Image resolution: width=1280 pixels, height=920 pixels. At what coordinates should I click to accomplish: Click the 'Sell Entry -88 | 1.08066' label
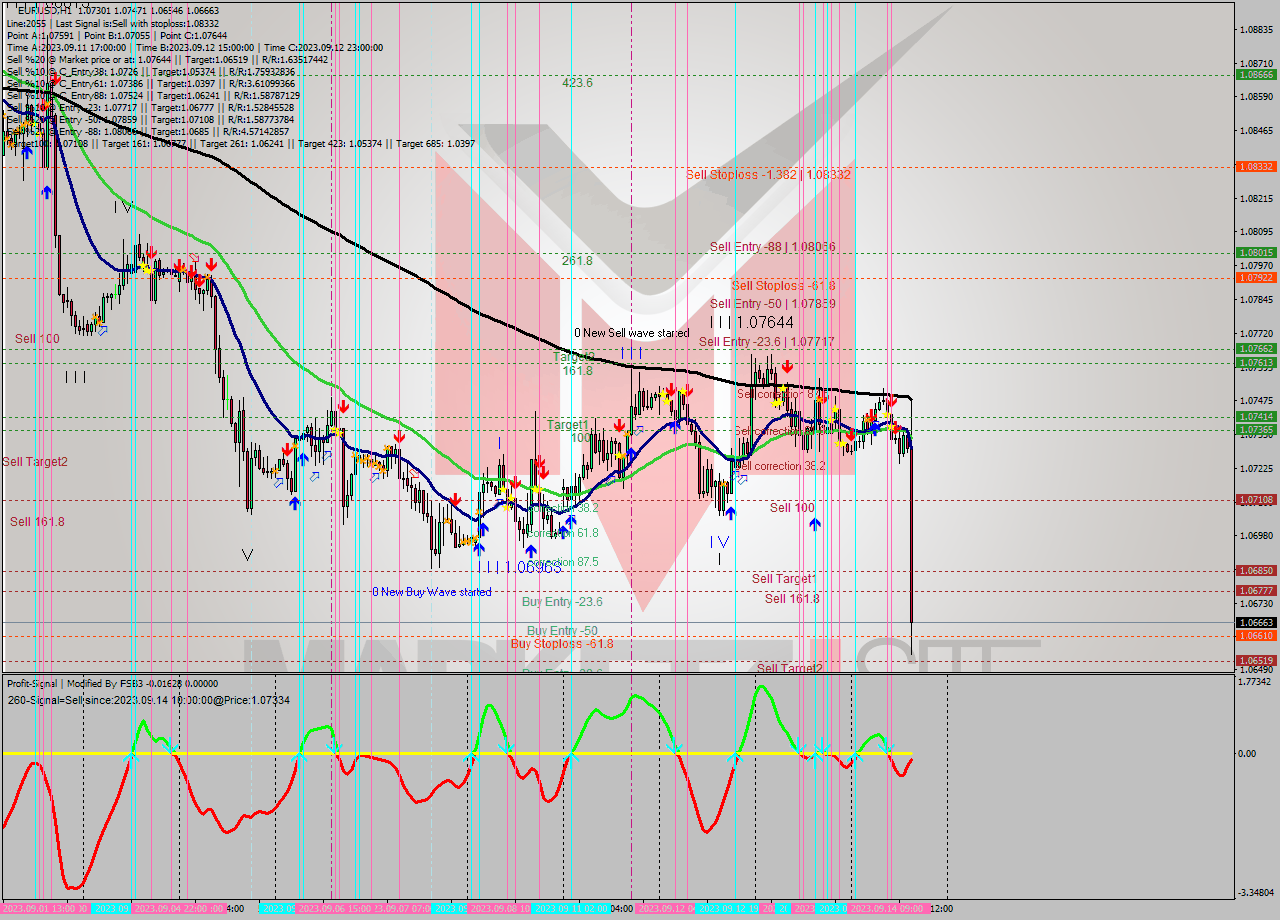point(773,246)
